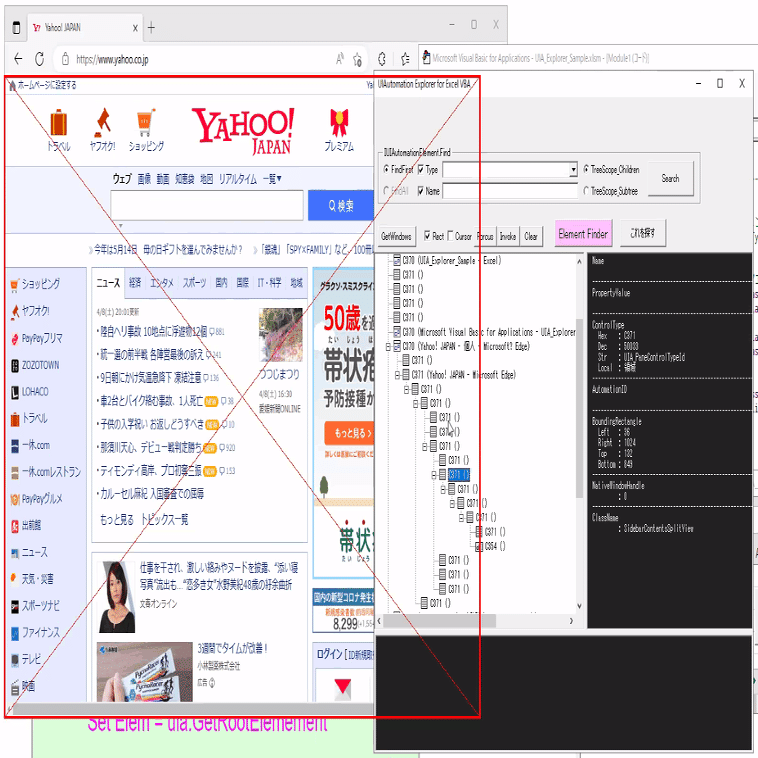Viewport: 758px width, 758px height.
Task: Open the スポーツ news tab
Action: pyautogui.click(x=194, y=283)
